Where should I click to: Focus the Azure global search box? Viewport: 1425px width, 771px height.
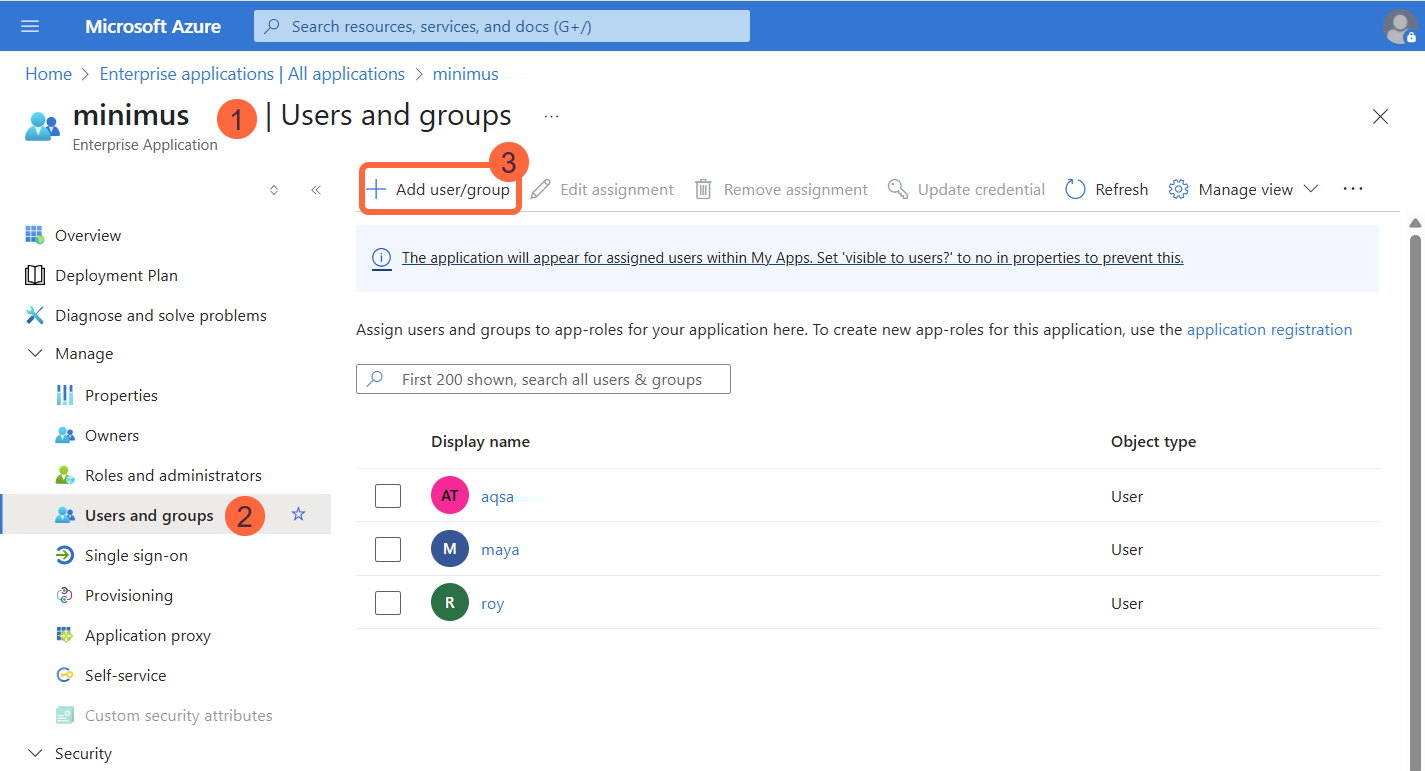(502, 26)
